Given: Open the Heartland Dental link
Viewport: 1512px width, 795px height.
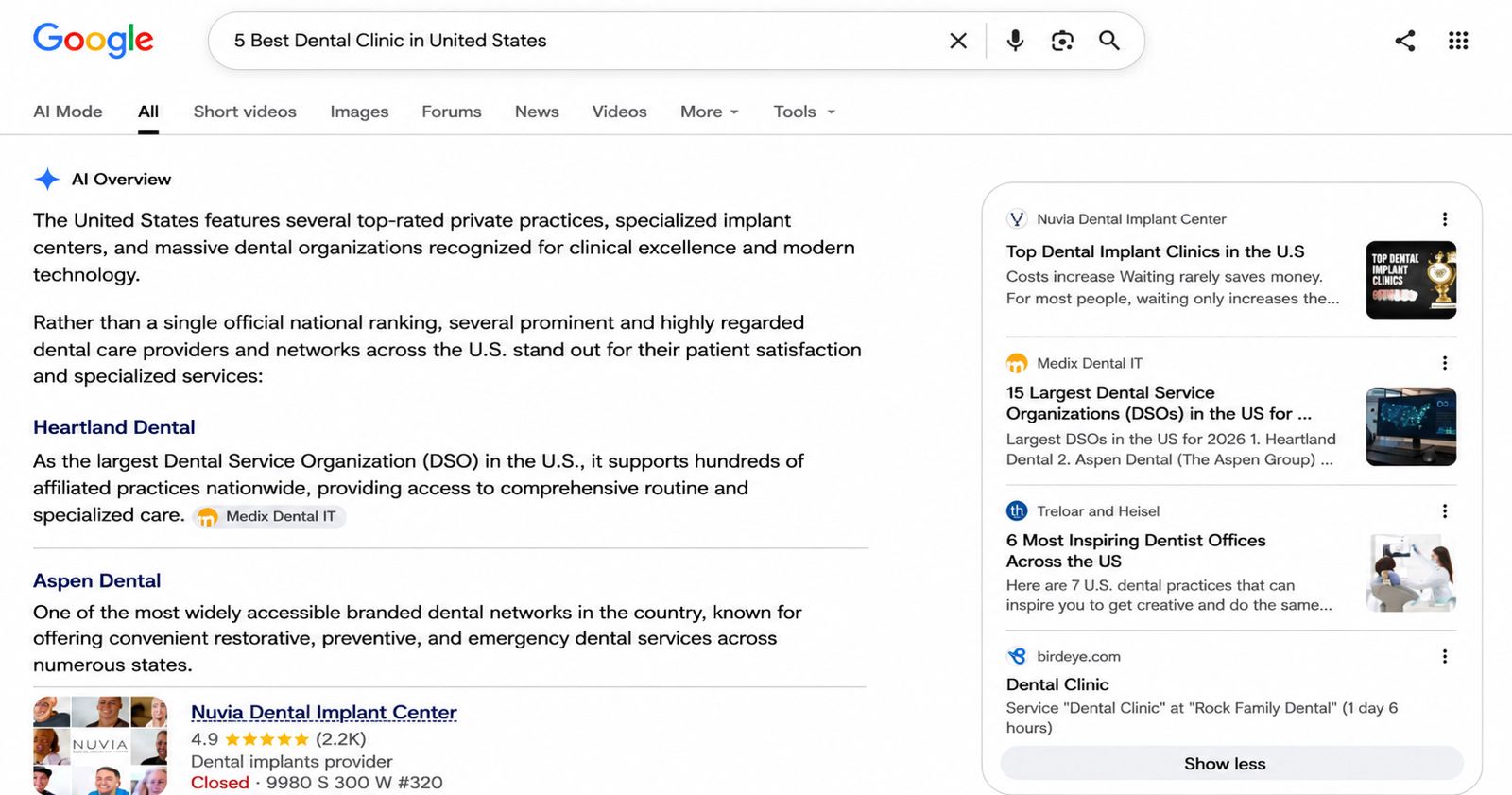Looking at the screenshot, I should click(x=114, y=427).
